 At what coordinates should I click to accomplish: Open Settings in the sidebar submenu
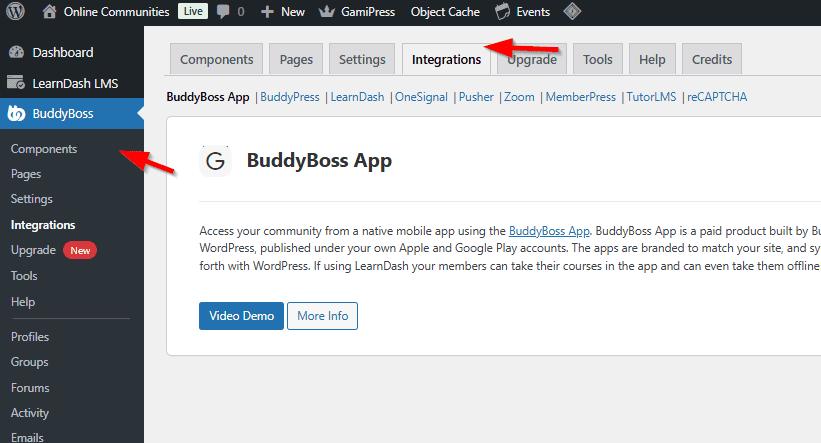pyautogui.click(x=31, y=199)
